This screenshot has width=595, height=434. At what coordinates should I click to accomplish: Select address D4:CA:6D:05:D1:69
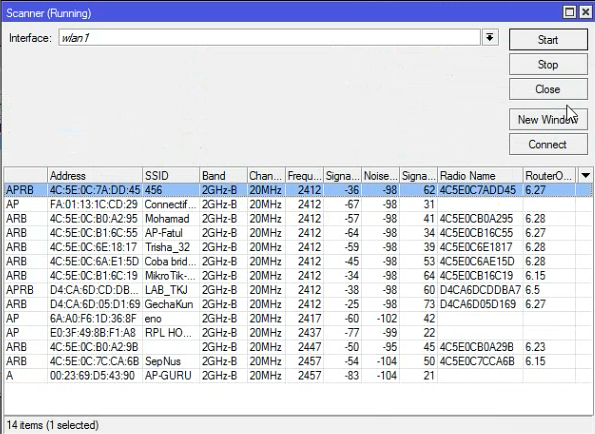tap(95, 304)
